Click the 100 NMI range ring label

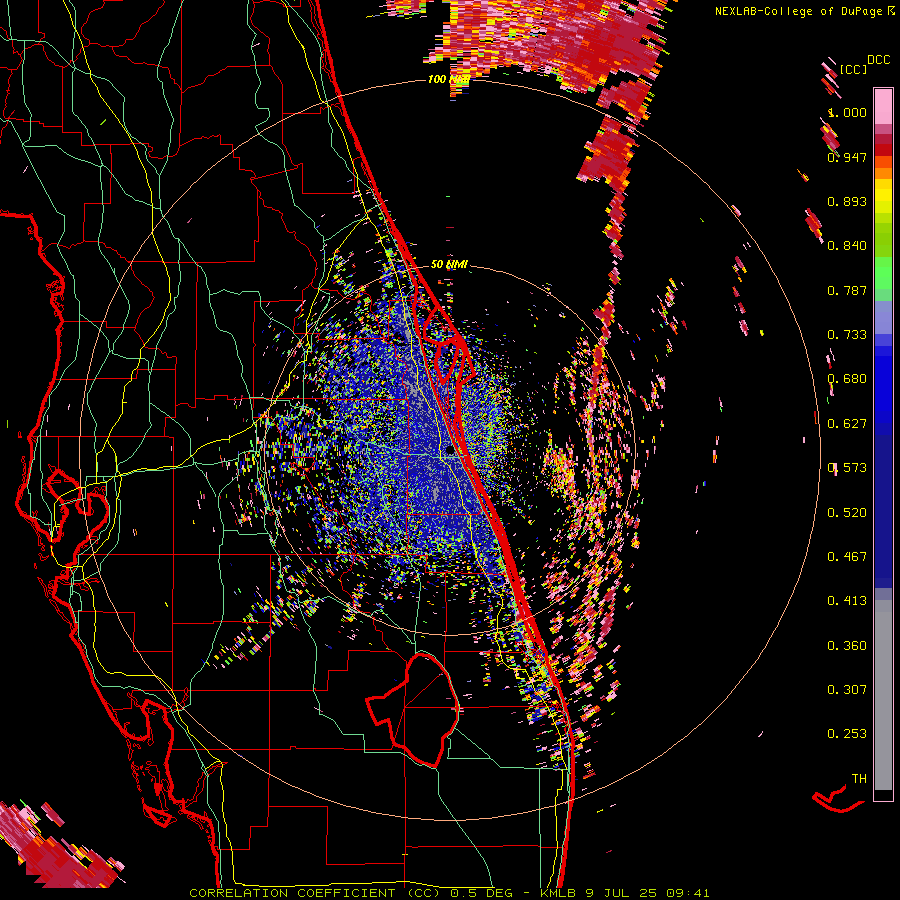pyautogui.click(x=449, y=79)
